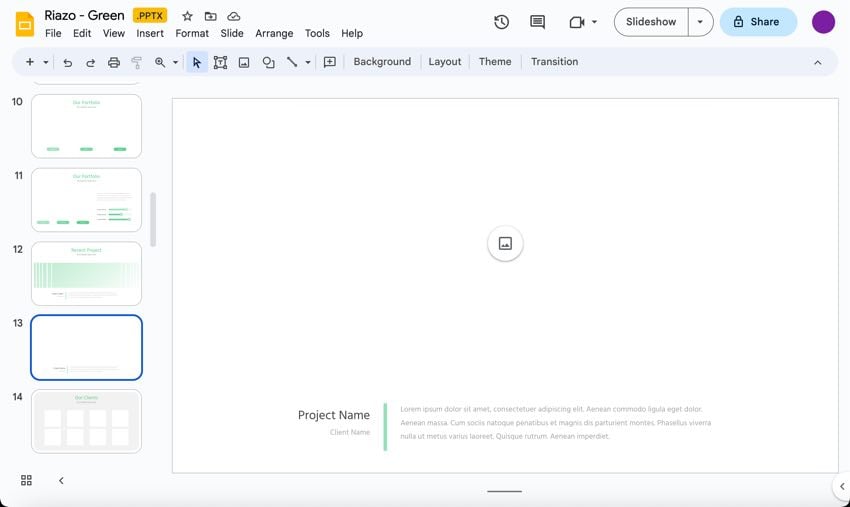Click the Transition button
850x507 pixels.
pyautogui.click(x=554, y=62)
